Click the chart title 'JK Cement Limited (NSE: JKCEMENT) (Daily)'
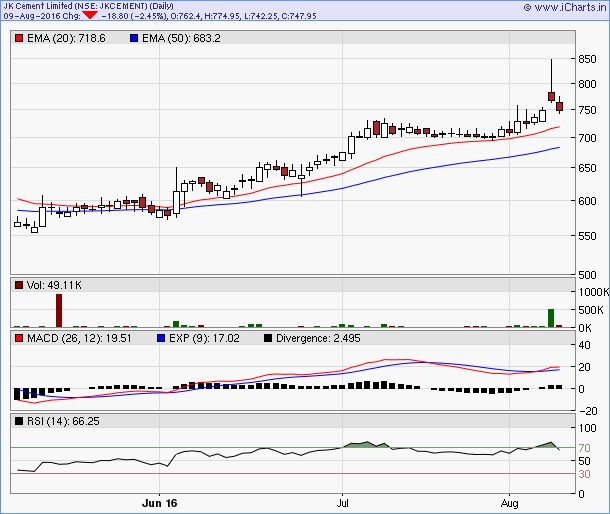Image resolution: width=610 pixels, height=514 pixels. coord(88,6)
